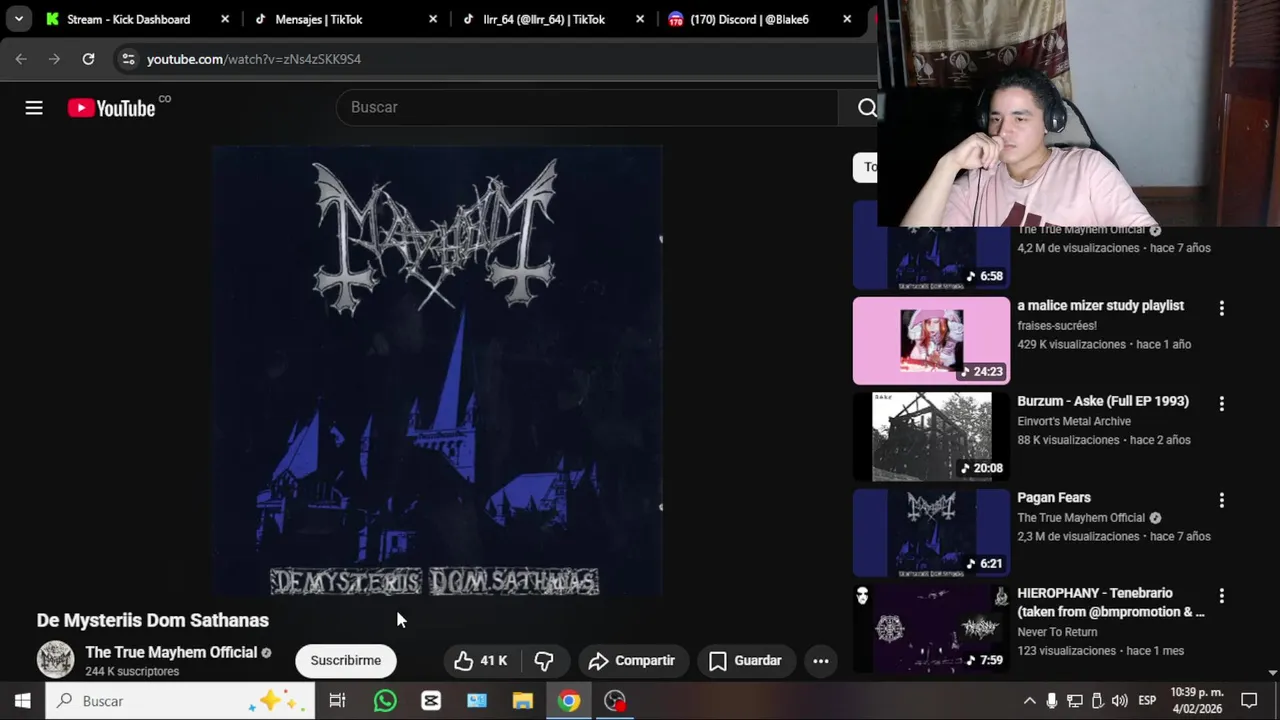Open the 6:58 Mayhem video thumbnail
1280x720 pixels.
click(931, 259)
